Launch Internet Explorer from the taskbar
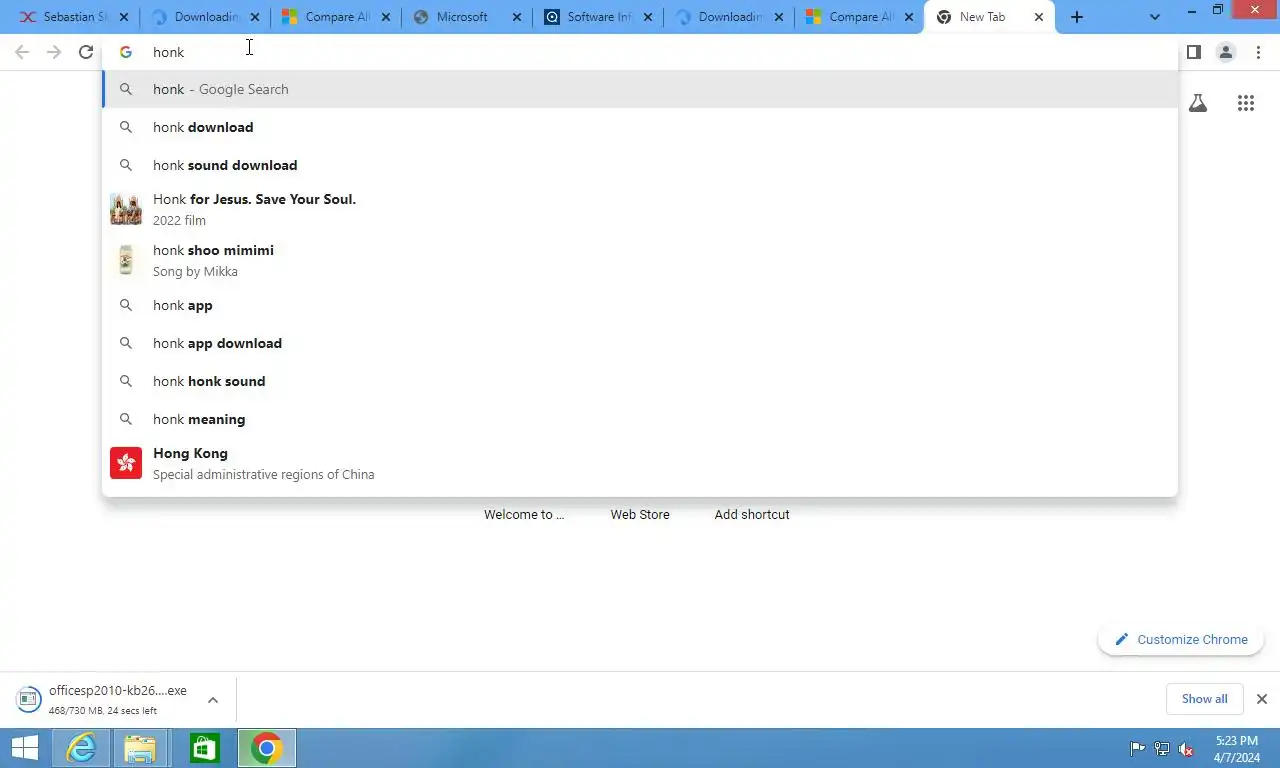The width and height of the screenshot is (1280, 768). point(81,748)
